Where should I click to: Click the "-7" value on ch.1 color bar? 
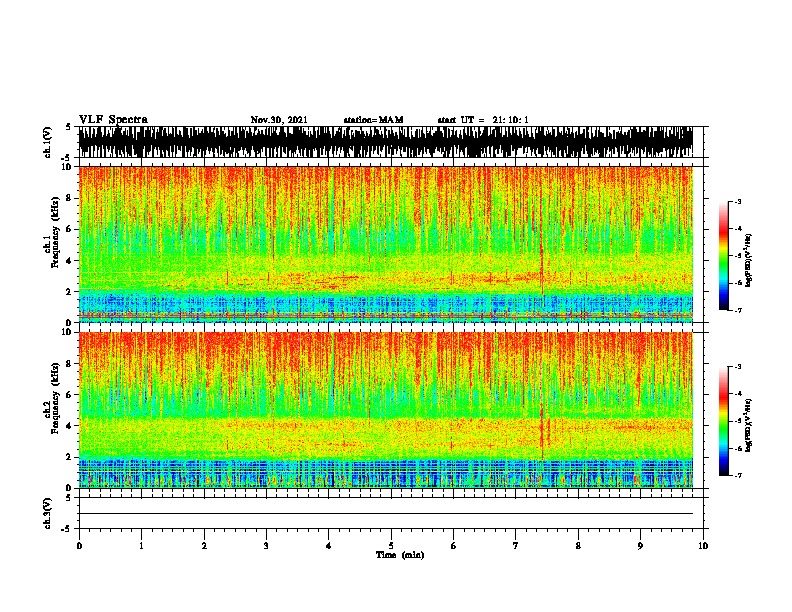click(738, 310)
